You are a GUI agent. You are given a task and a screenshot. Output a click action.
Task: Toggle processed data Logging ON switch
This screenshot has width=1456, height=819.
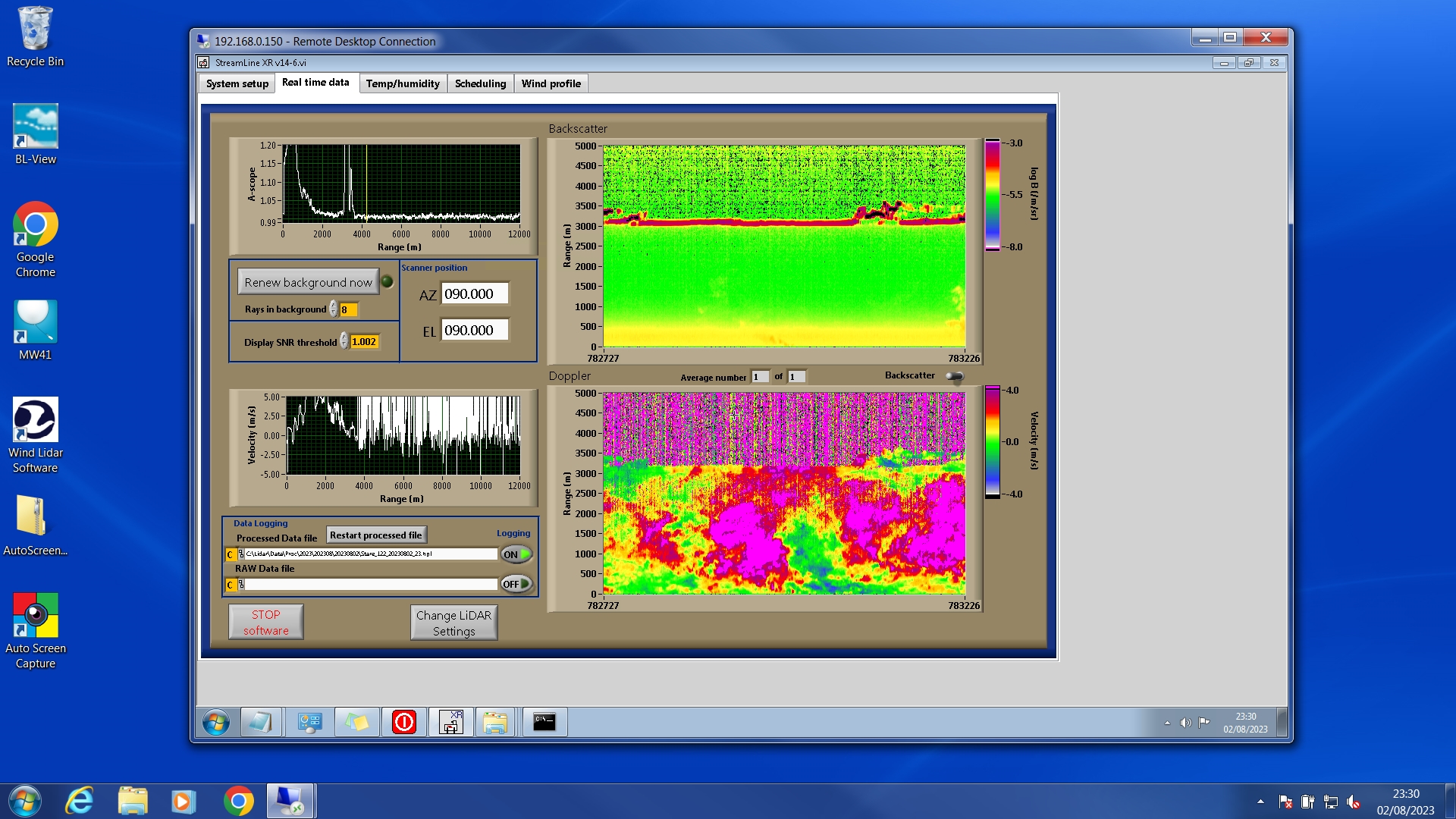point(516,554)
